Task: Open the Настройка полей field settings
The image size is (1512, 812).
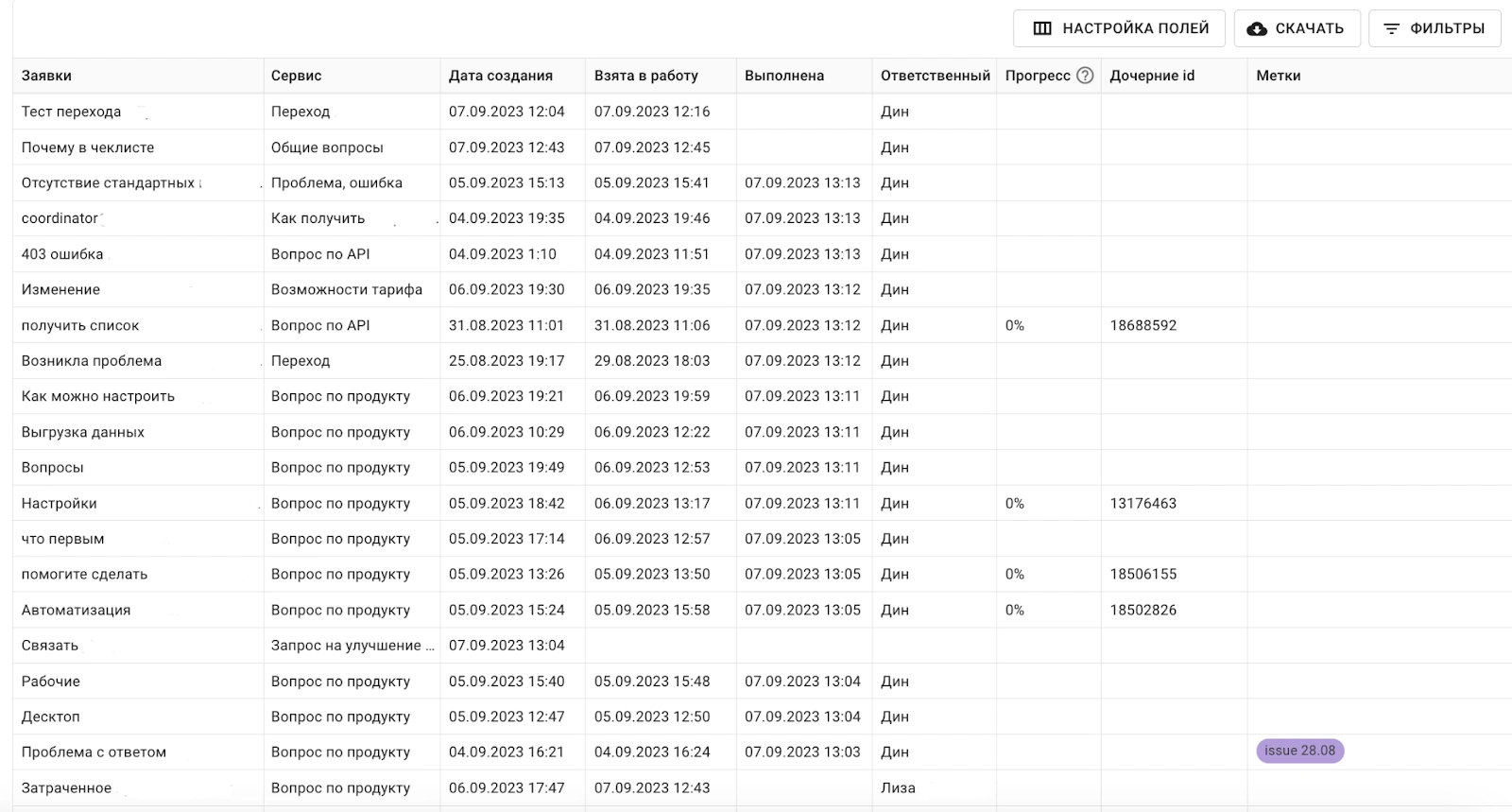Action: 1119,28
